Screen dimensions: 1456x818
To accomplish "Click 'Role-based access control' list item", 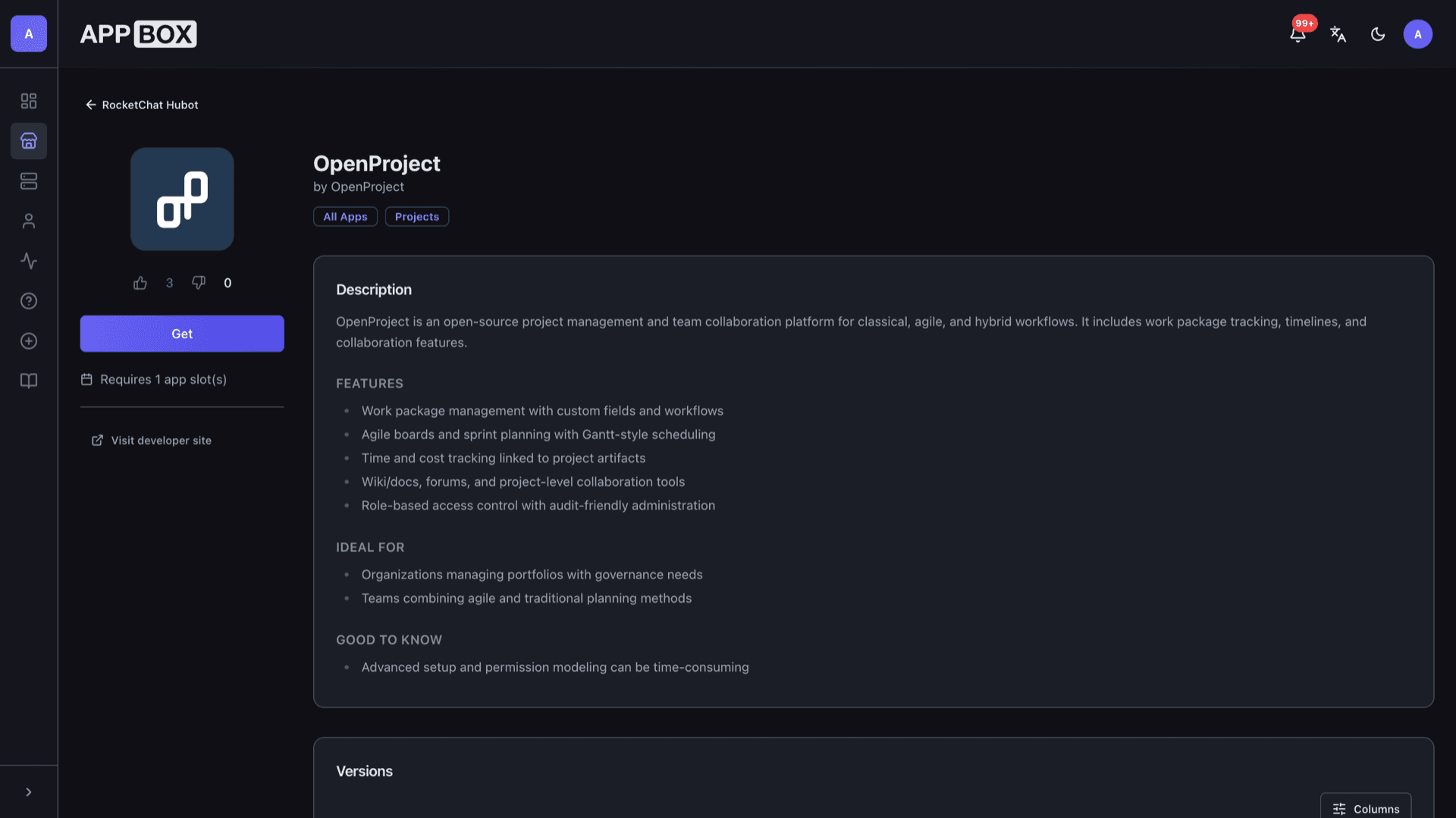I will coord(538,506).
